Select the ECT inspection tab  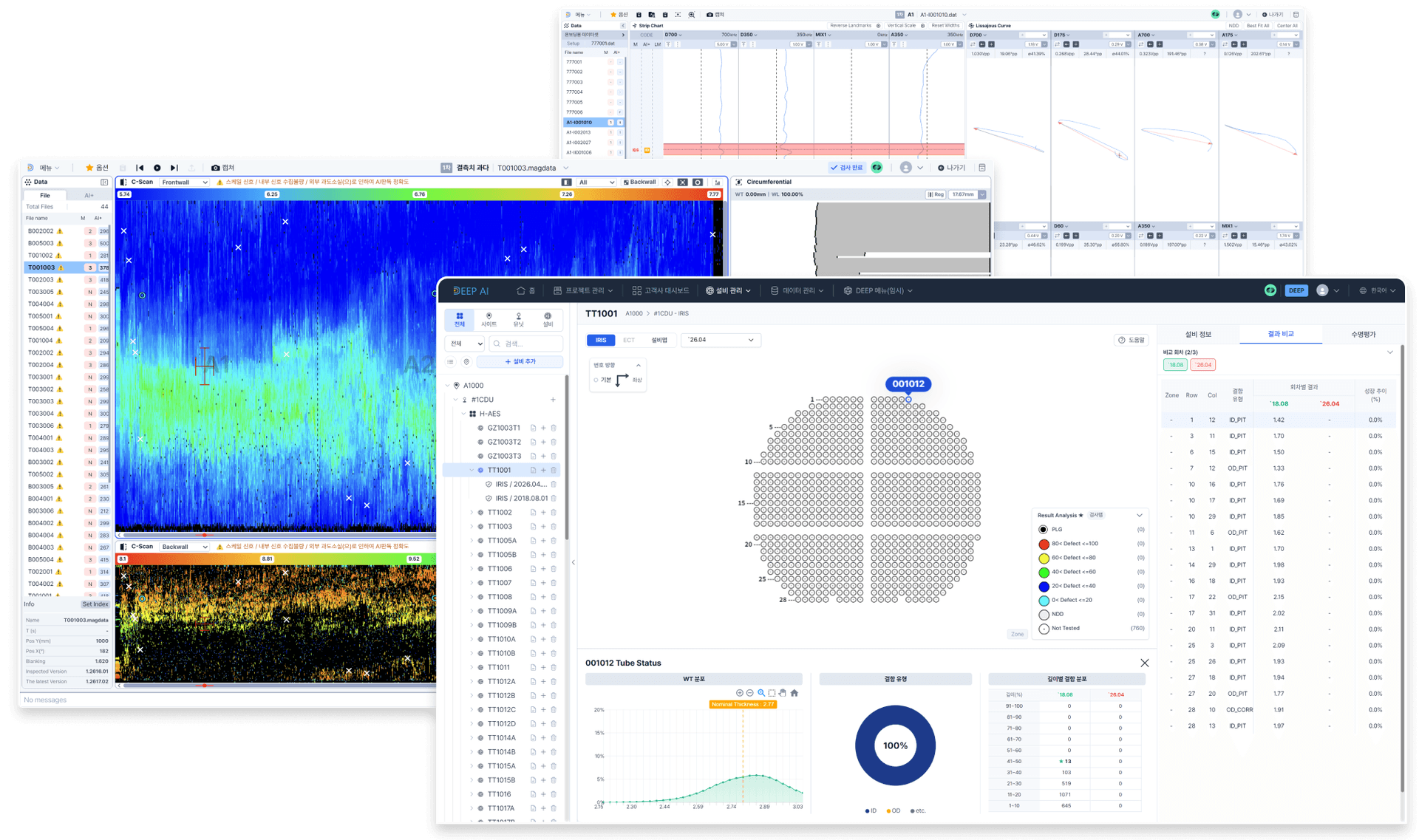point(629,340)
